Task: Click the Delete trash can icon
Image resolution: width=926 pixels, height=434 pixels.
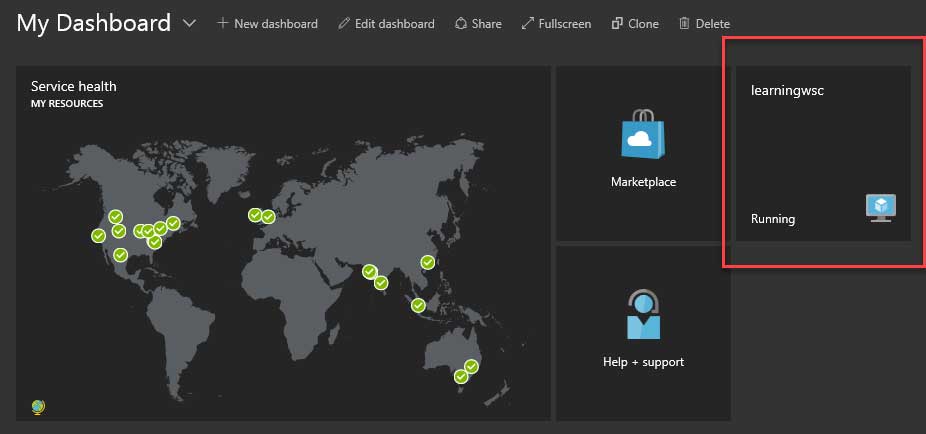Action: click(x=684, y=23)
